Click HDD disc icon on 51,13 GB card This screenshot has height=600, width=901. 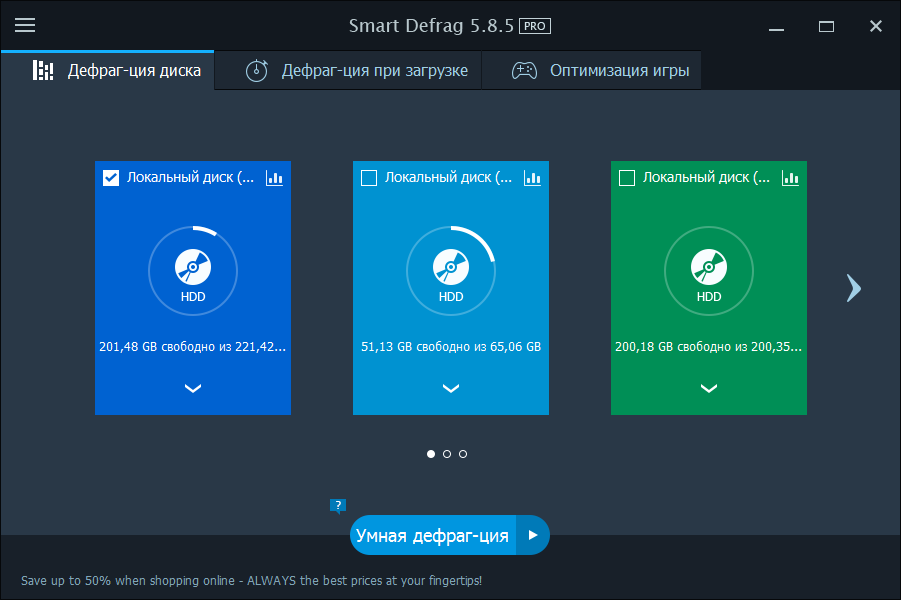tap(451, 267)
